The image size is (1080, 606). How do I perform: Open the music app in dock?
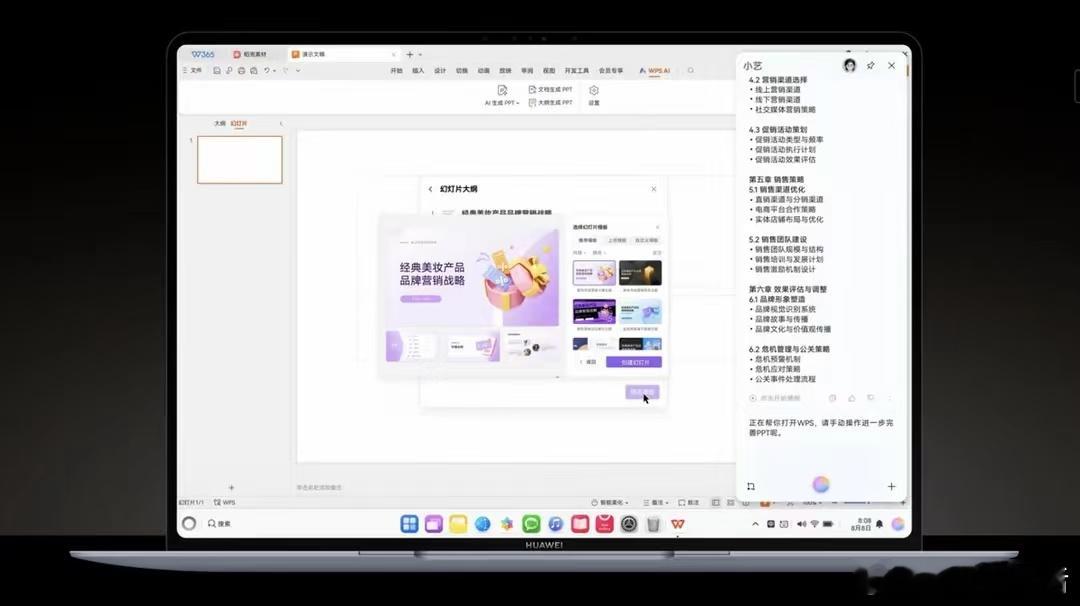pos(556,524)
